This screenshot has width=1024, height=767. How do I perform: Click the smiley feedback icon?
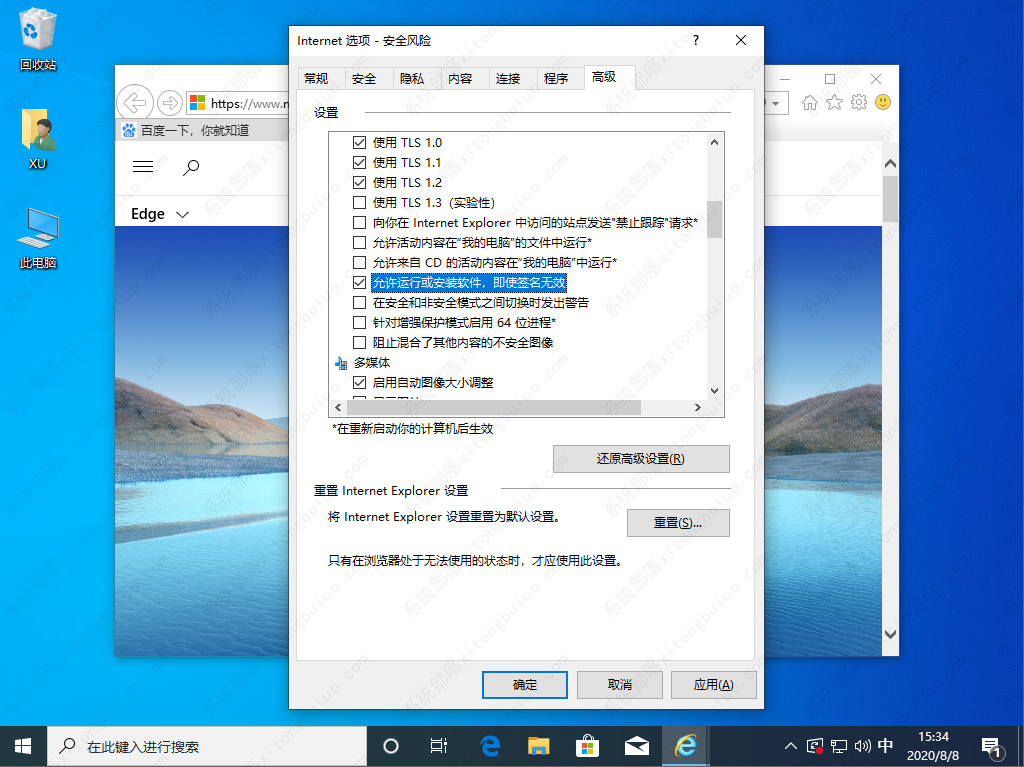[882, 102]
